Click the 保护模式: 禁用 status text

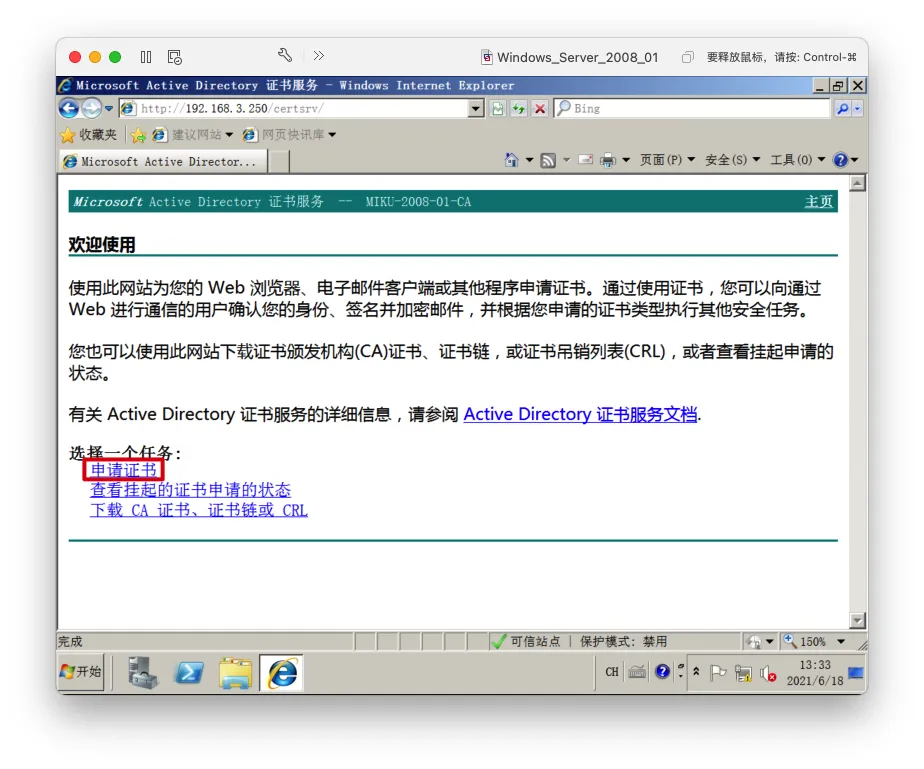click(623, 641)
